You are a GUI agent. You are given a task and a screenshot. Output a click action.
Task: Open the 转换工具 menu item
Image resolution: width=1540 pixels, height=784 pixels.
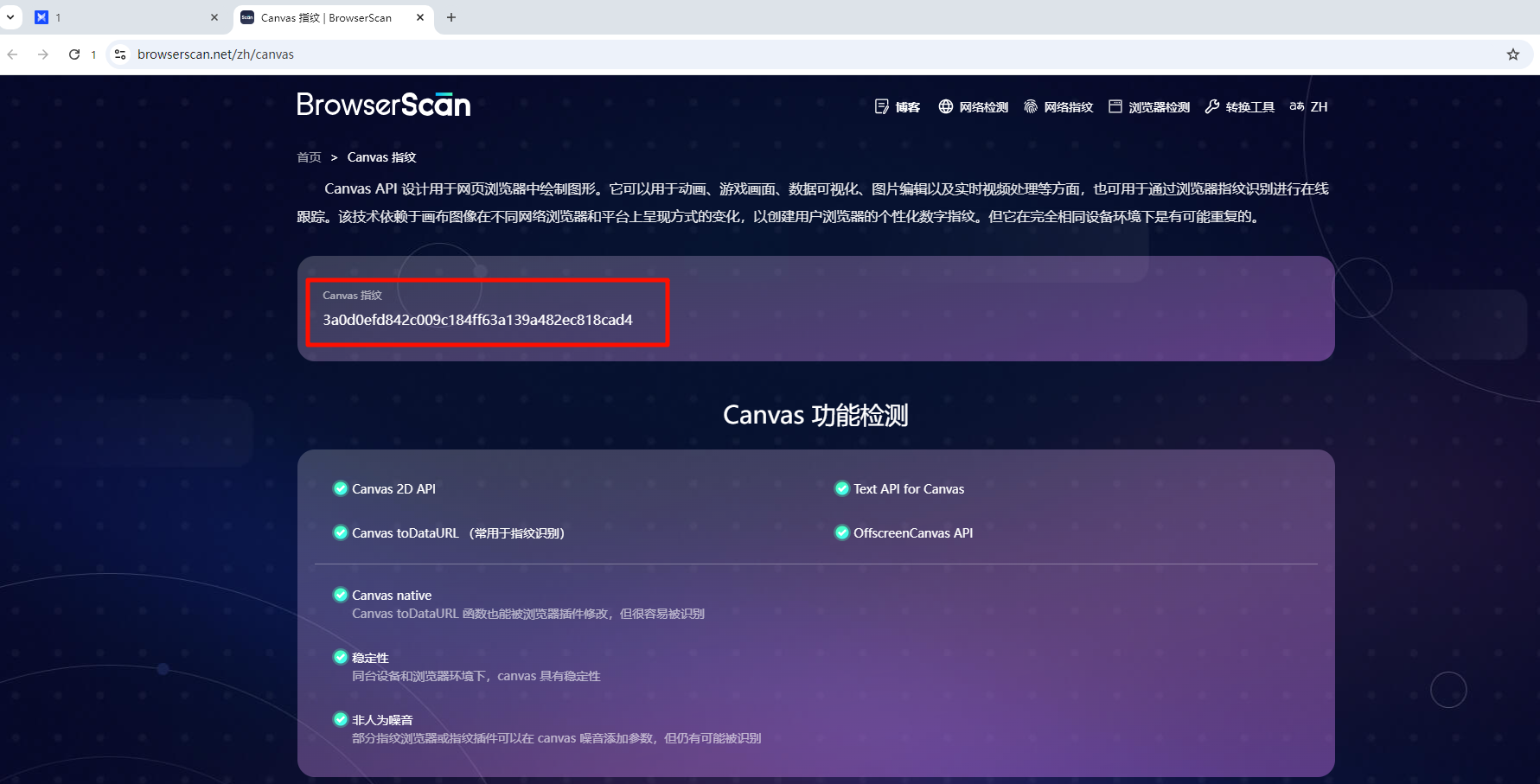point(1240,107)
